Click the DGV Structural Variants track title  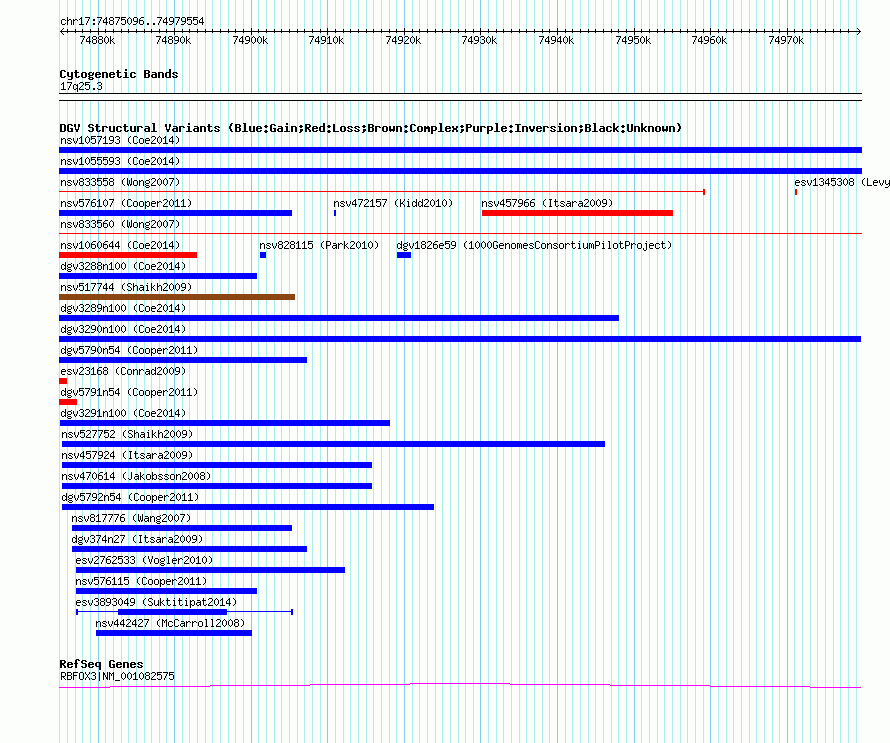pyautogui.click(x=371, y=128)
